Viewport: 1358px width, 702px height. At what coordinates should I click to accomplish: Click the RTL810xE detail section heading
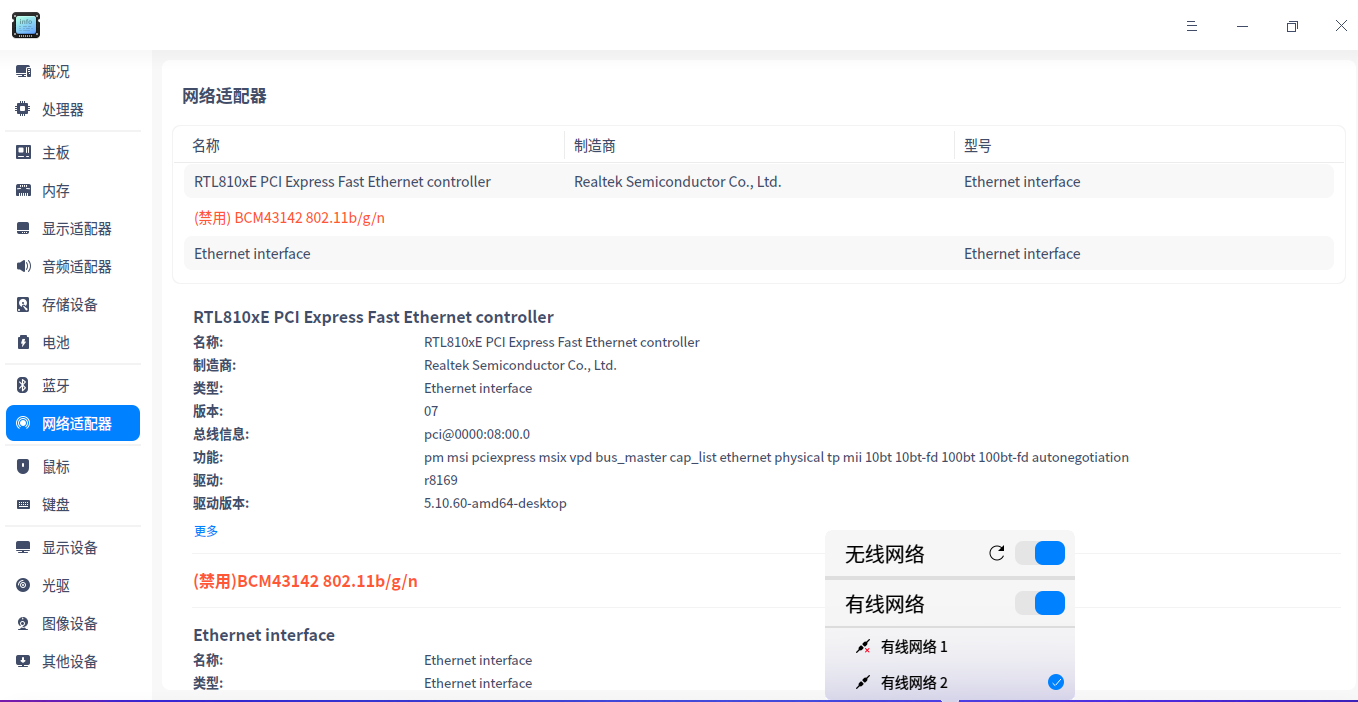[x=373, y=317]
